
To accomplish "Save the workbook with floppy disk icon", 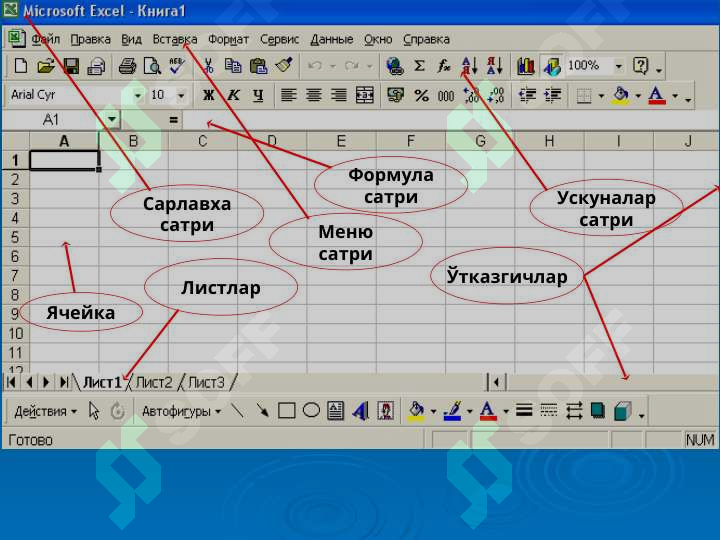I will 71,66.
